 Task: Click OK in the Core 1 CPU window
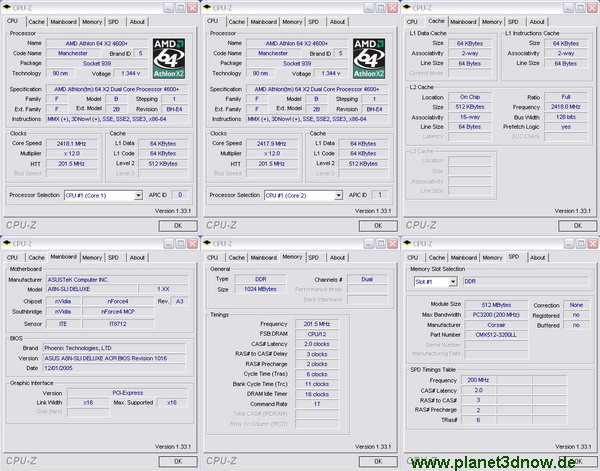click(178, 226)
